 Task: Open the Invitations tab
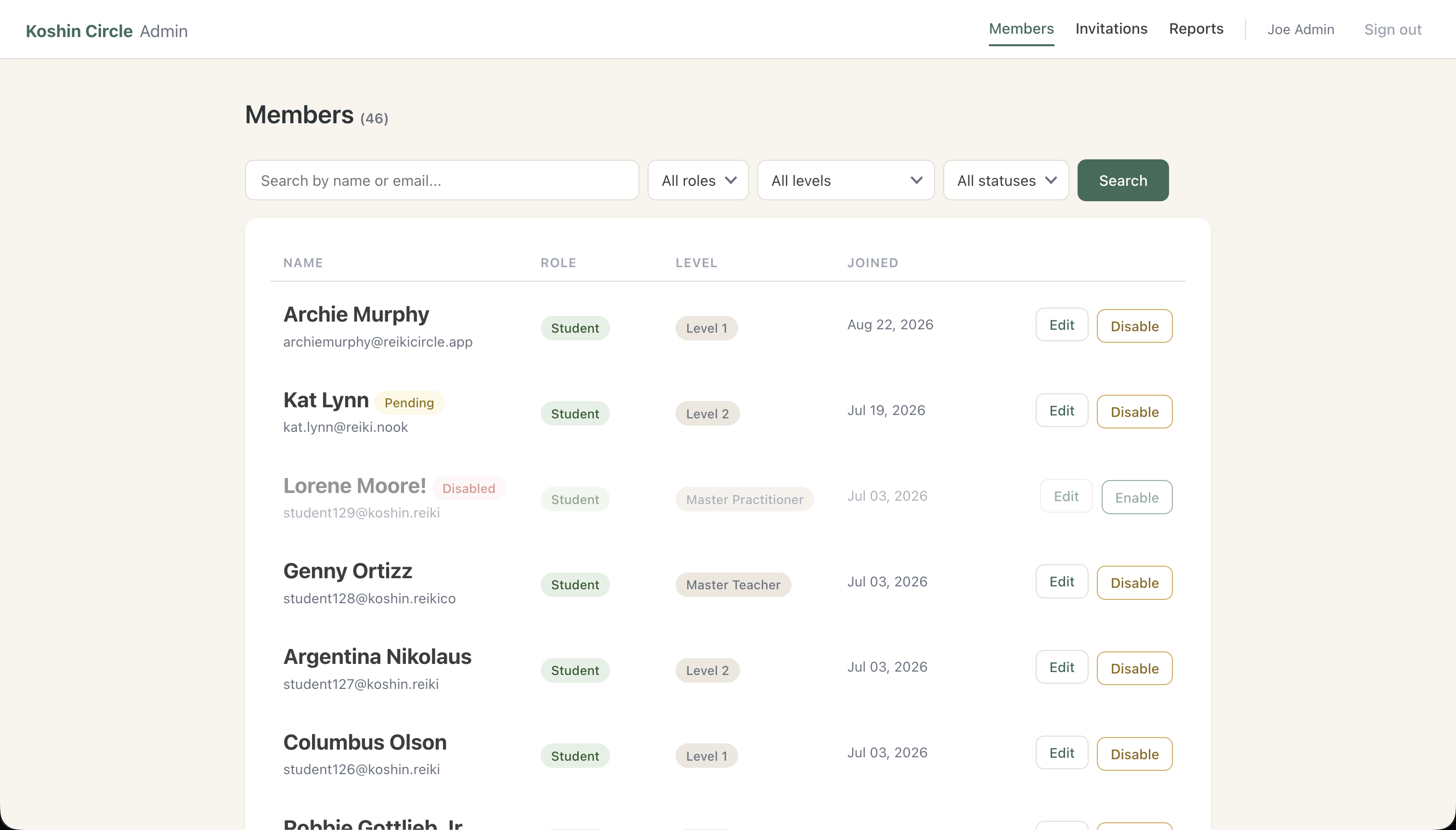[1111, 29]
